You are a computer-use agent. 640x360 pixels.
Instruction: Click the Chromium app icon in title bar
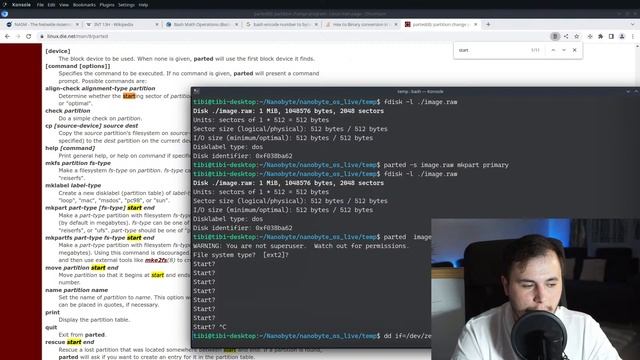click(x=4, y=13)
